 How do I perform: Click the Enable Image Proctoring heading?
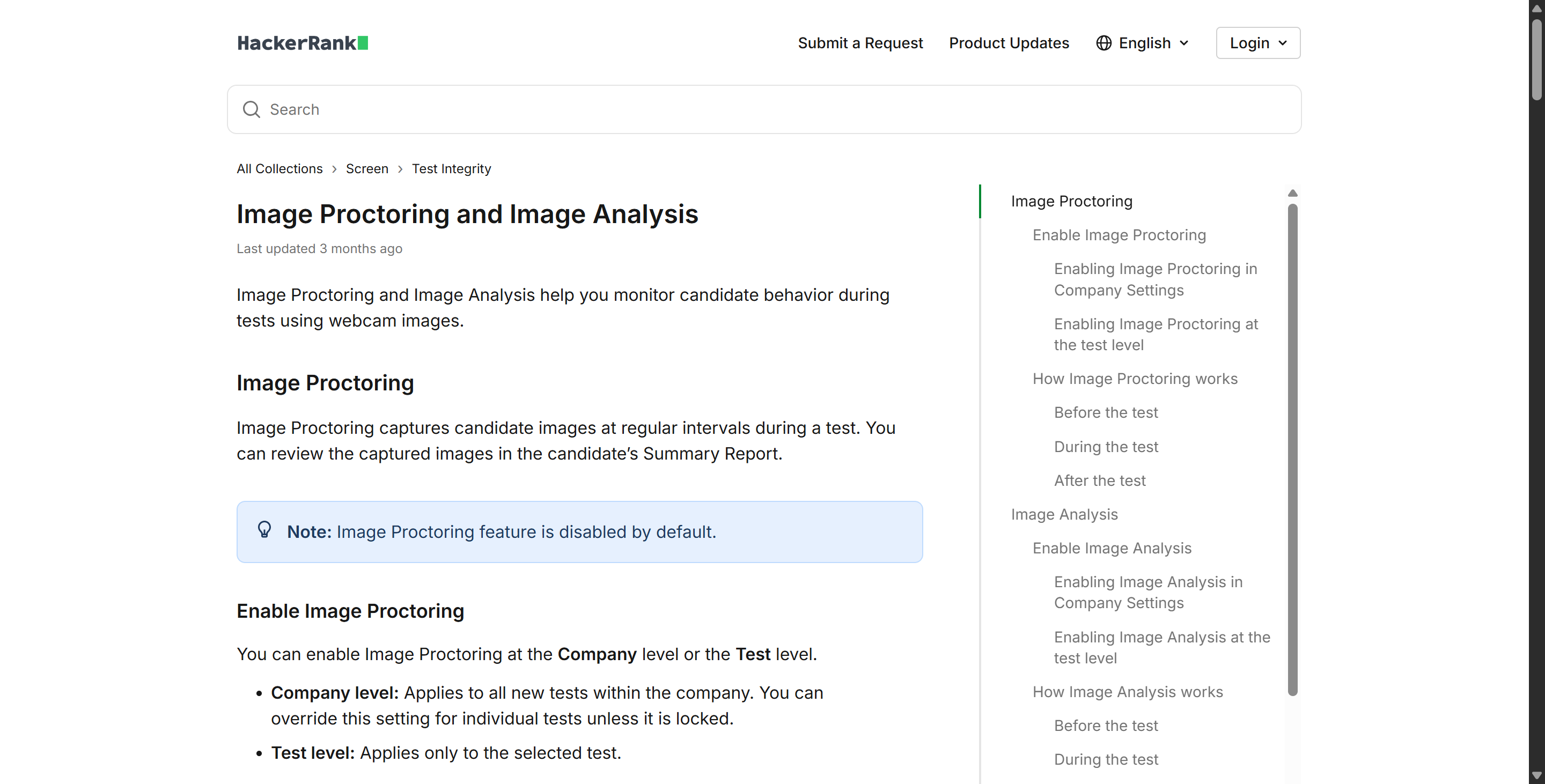coord(350,611)
